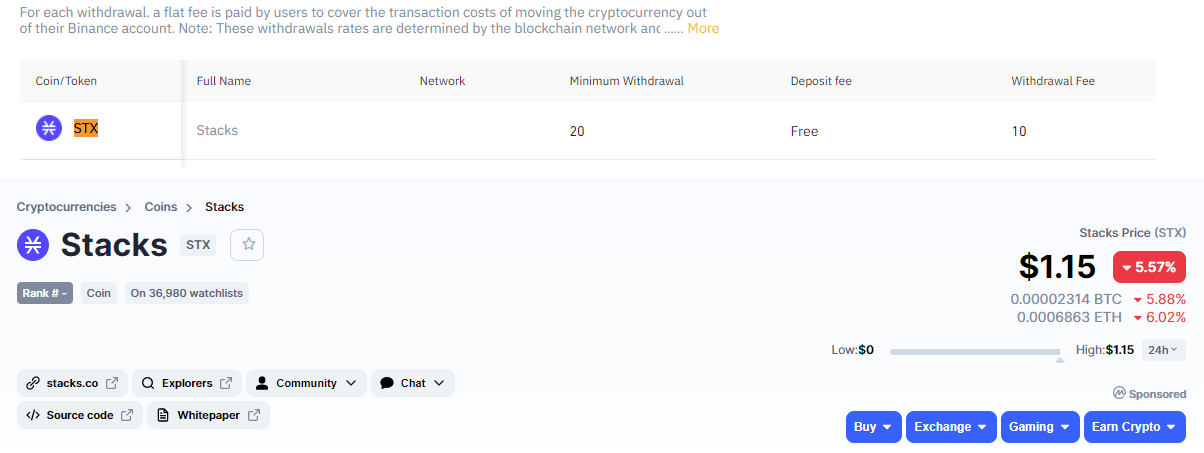Go to Coins breadcrumb
The width and height of the screenshot is (1204, 453).
(161, 207)
